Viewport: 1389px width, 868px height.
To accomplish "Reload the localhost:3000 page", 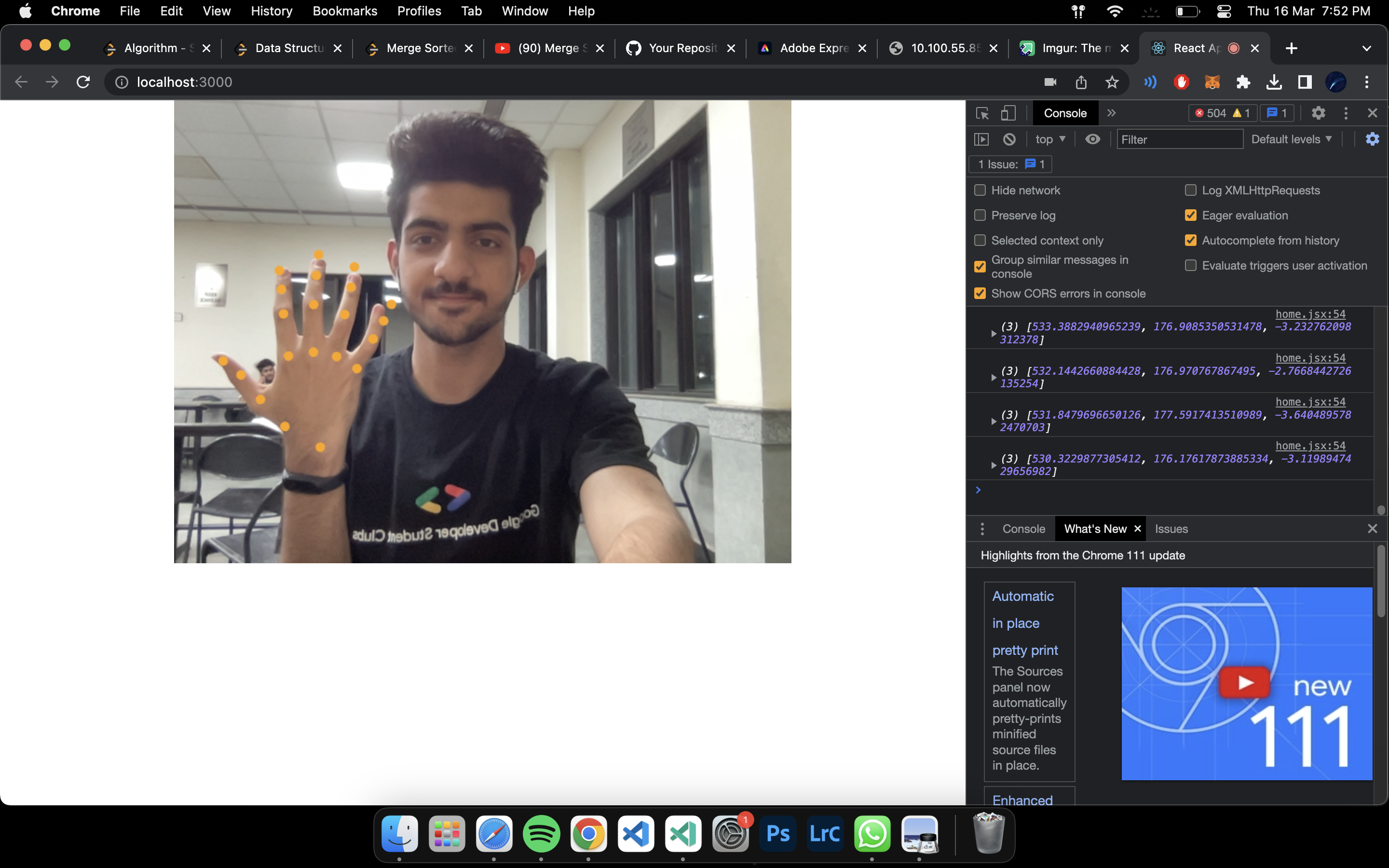I will (83, 82).
